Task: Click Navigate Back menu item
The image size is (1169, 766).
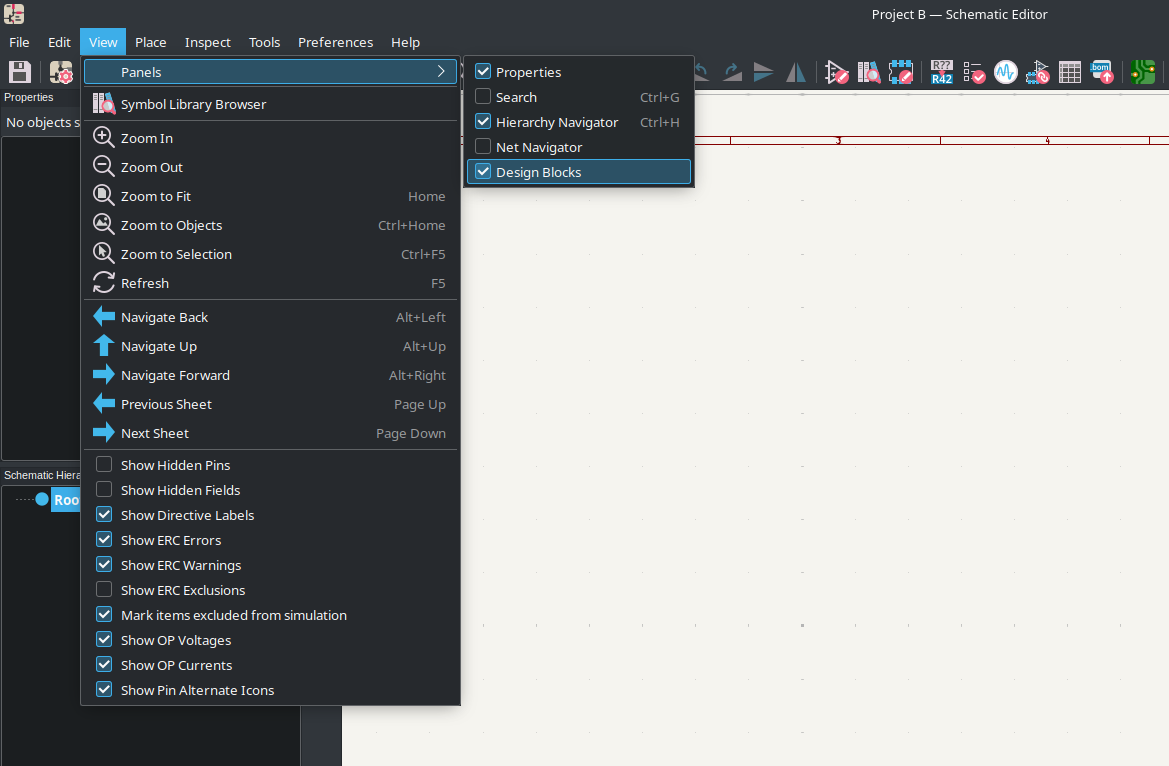Action: 164,317
